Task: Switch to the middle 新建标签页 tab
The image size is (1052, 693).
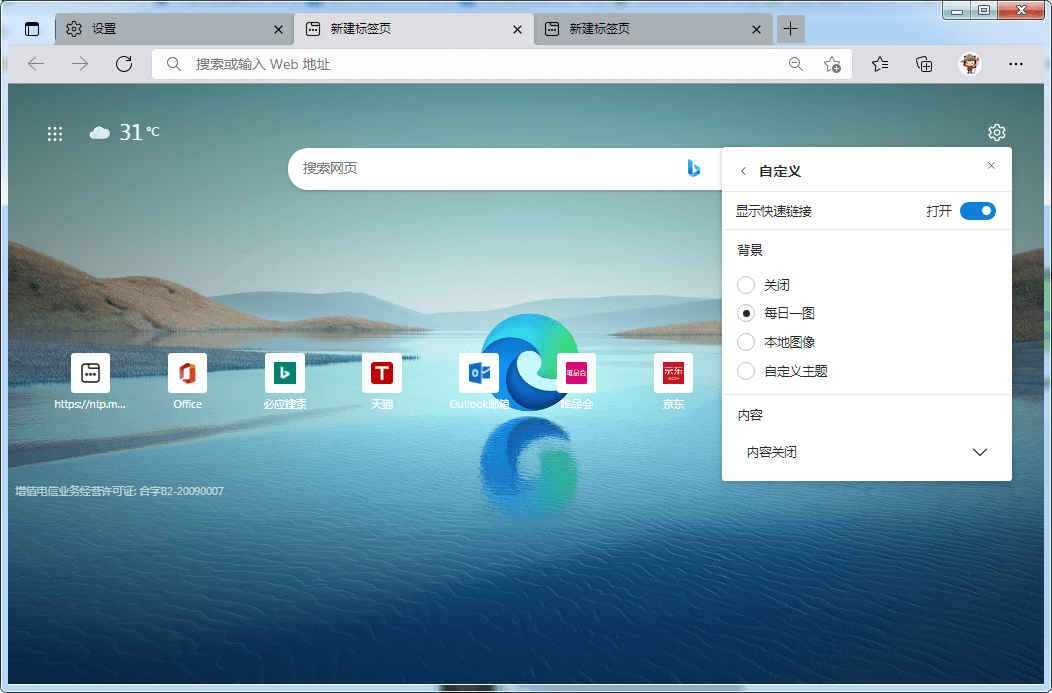Action: (x=414, y=29)
